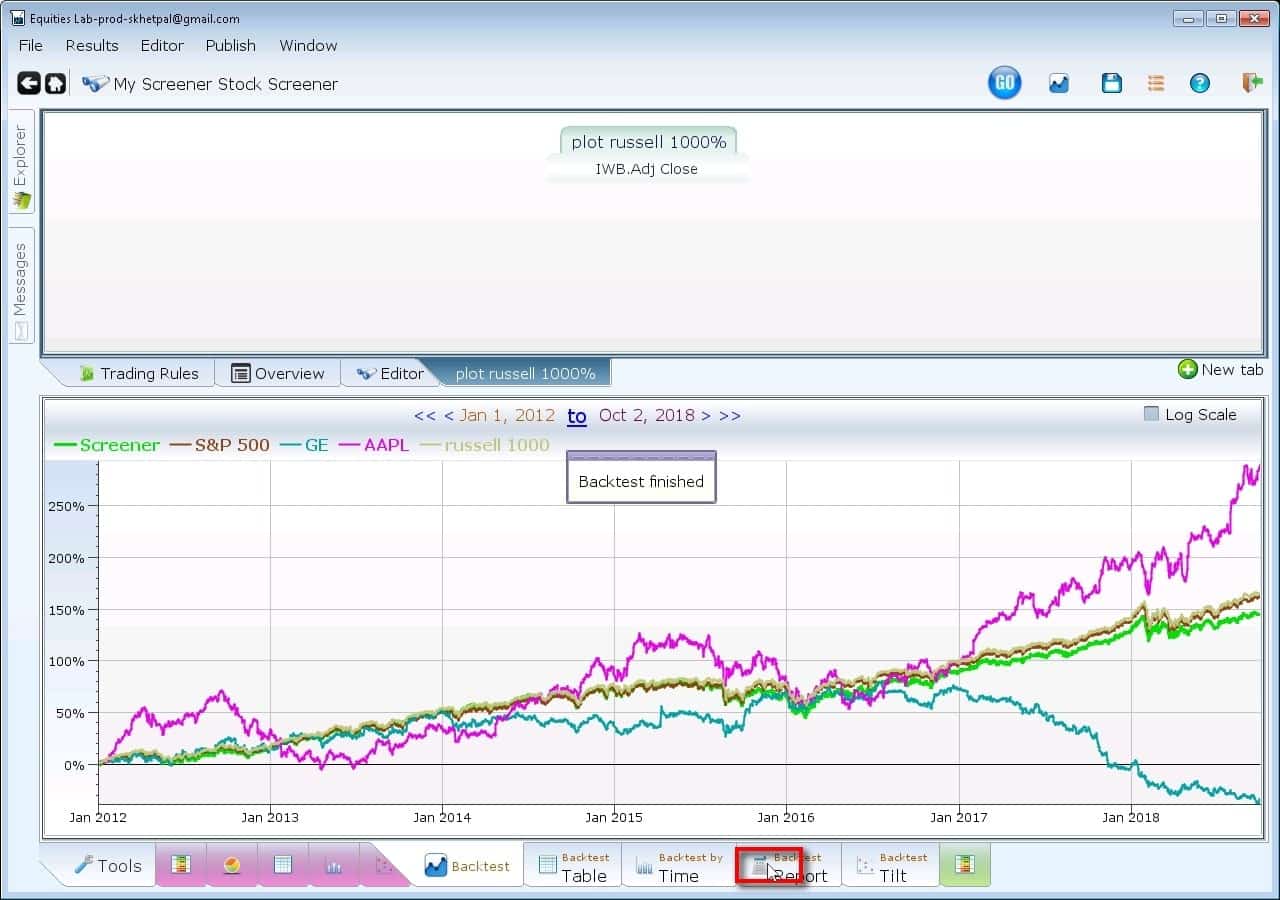The height and width of the screenshot is (900, 1280).
Task: Click Screener legend entry
Action: tap(107, 445)
